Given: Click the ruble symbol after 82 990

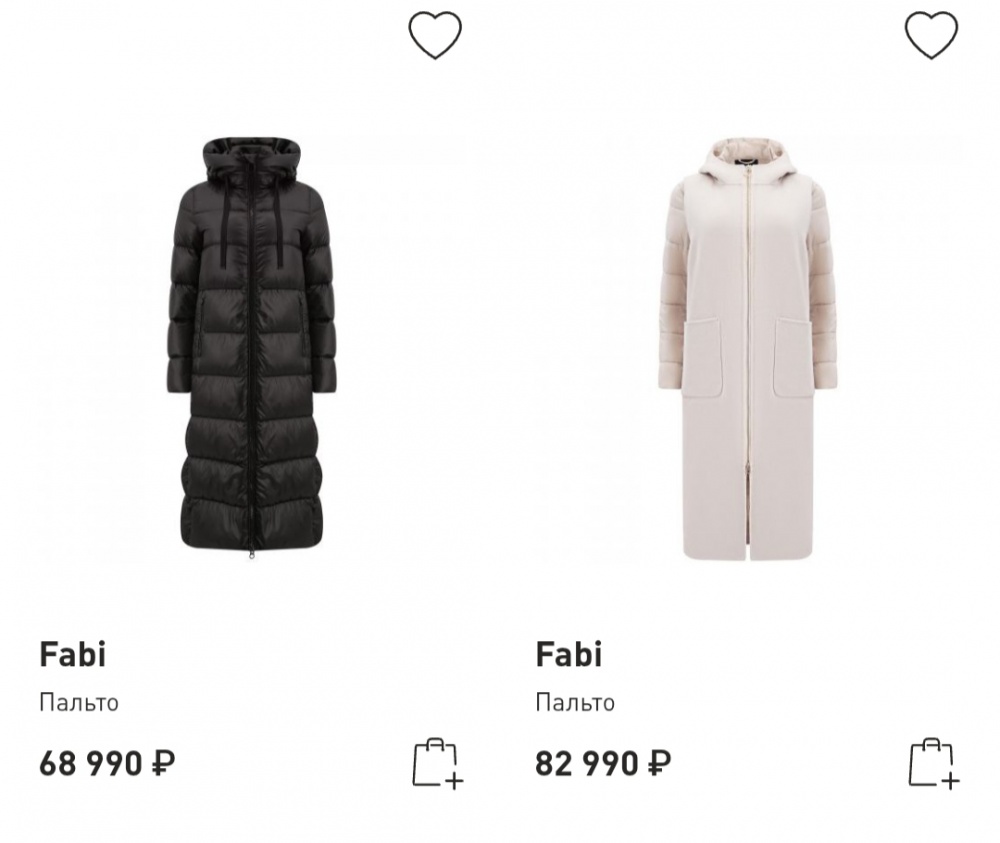Looking at the screenshot, I should 659,763.
